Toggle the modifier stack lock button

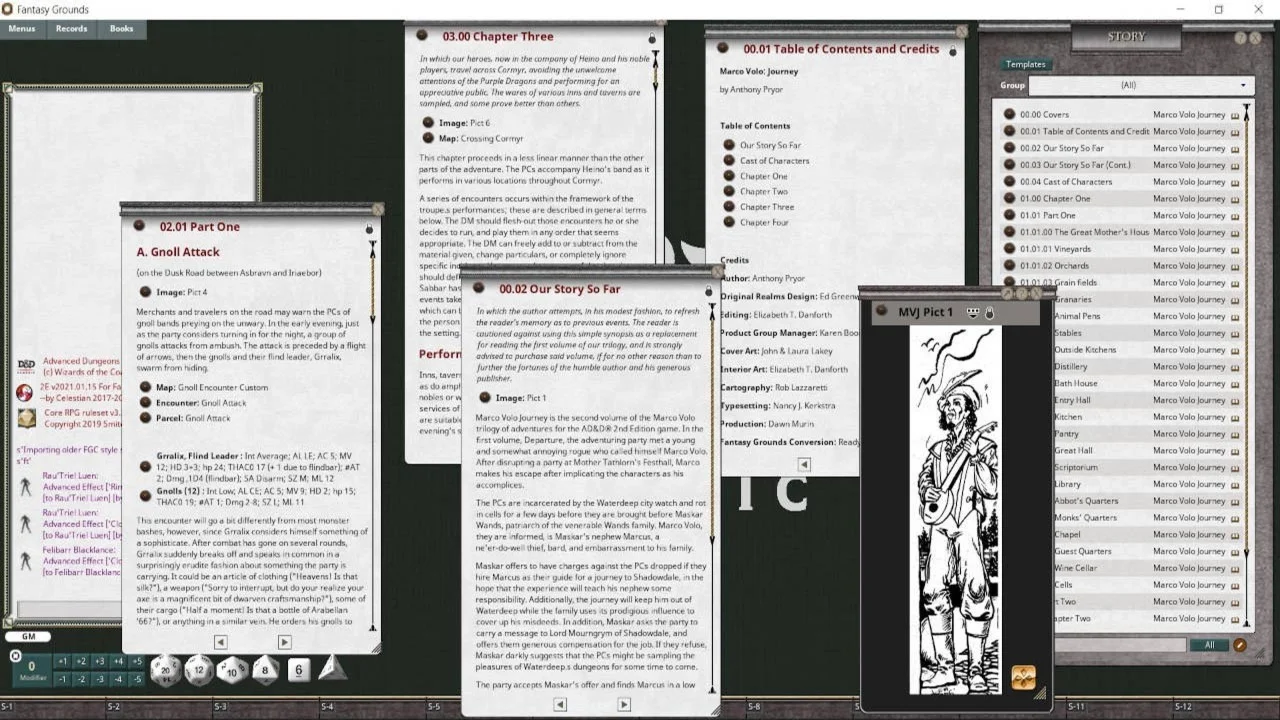15,656
